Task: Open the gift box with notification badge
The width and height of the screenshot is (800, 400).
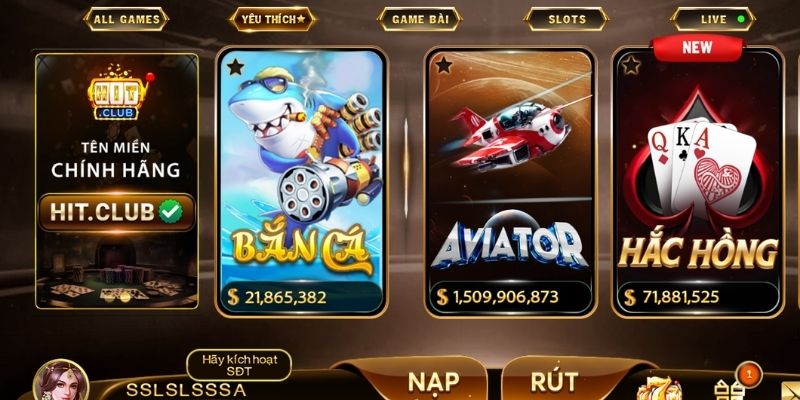Action: click(730, 388)
